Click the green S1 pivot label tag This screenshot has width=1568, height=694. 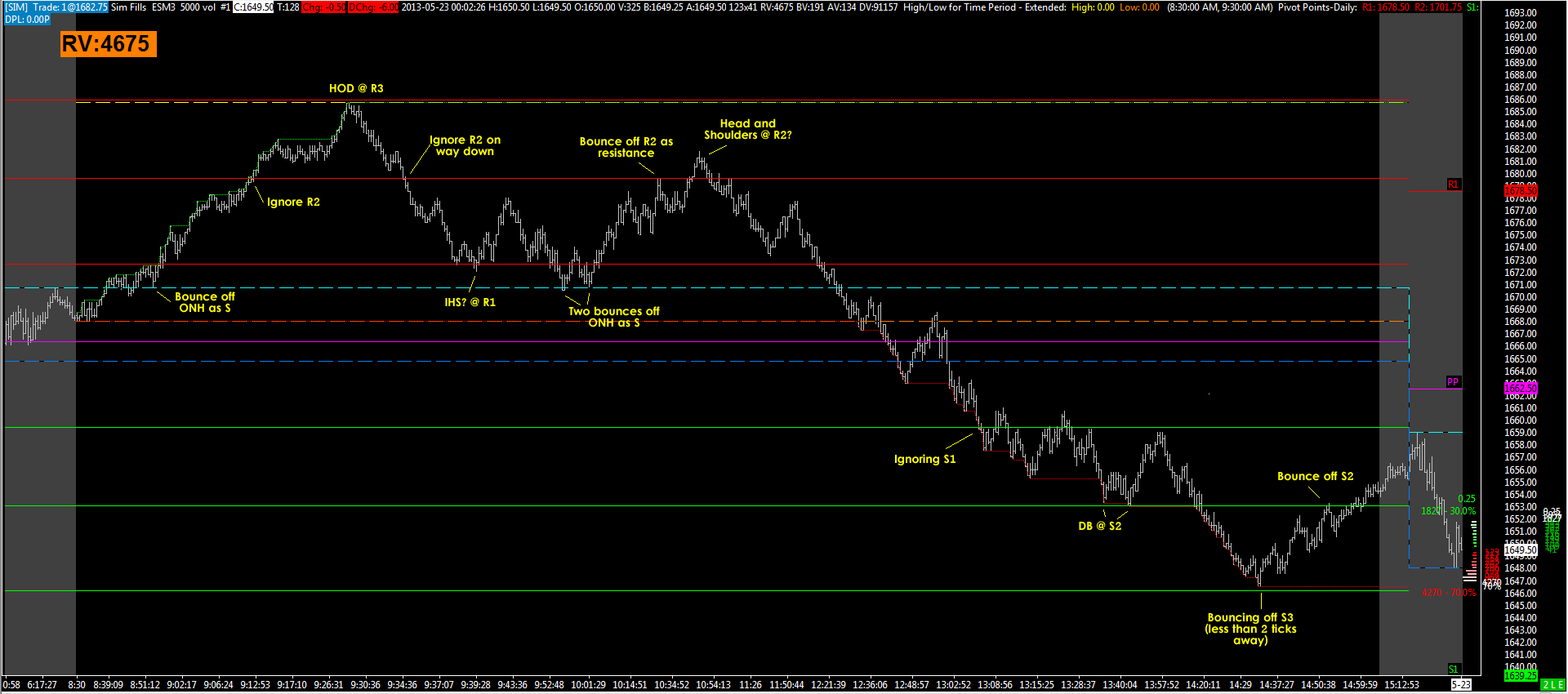pos(1453,670)
